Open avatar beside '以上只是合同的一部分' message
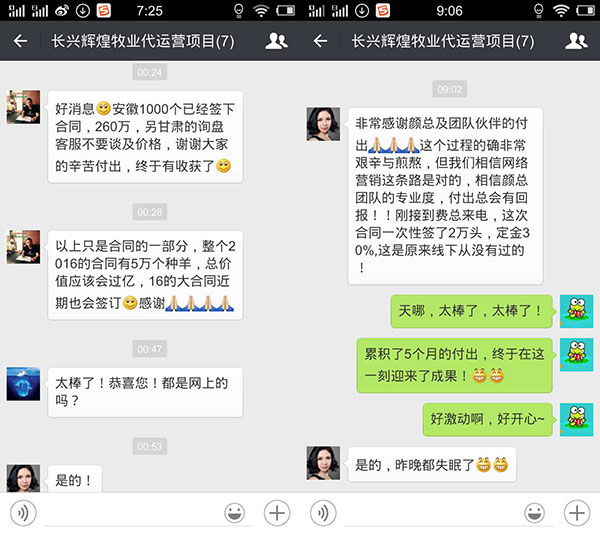 (23, 247)
